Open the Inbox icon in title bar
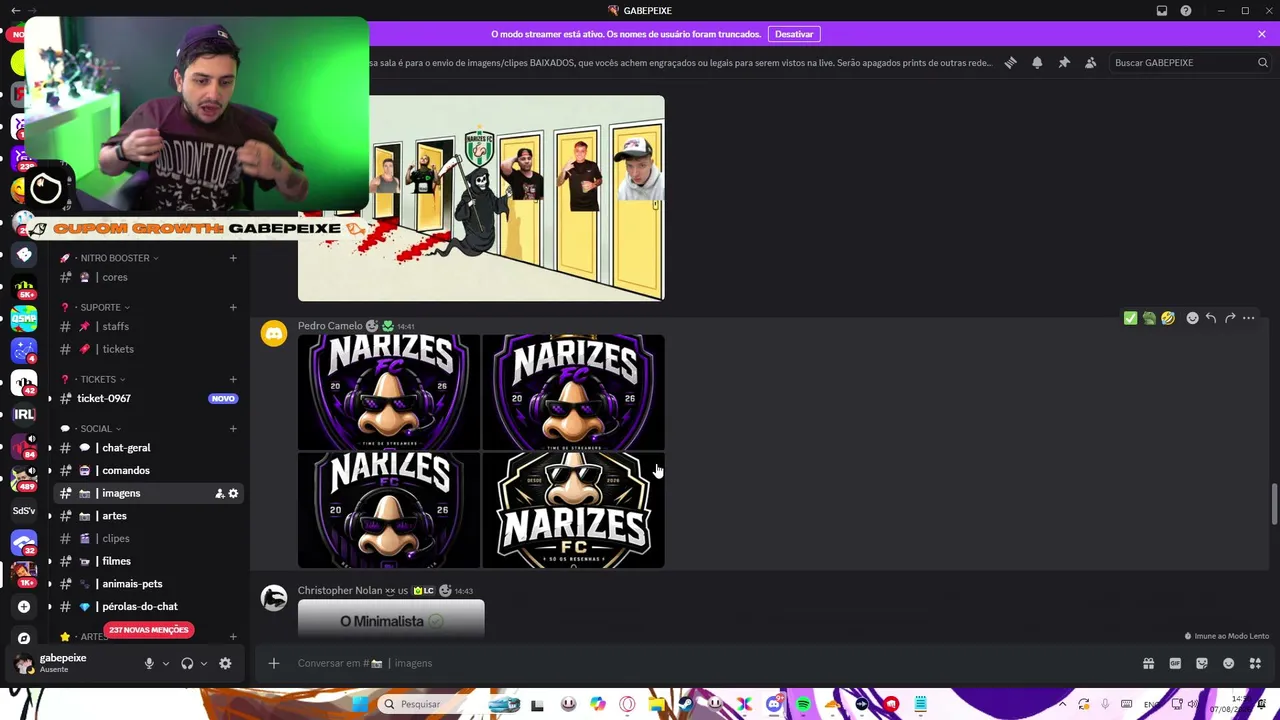 (x=1162, y=11)
